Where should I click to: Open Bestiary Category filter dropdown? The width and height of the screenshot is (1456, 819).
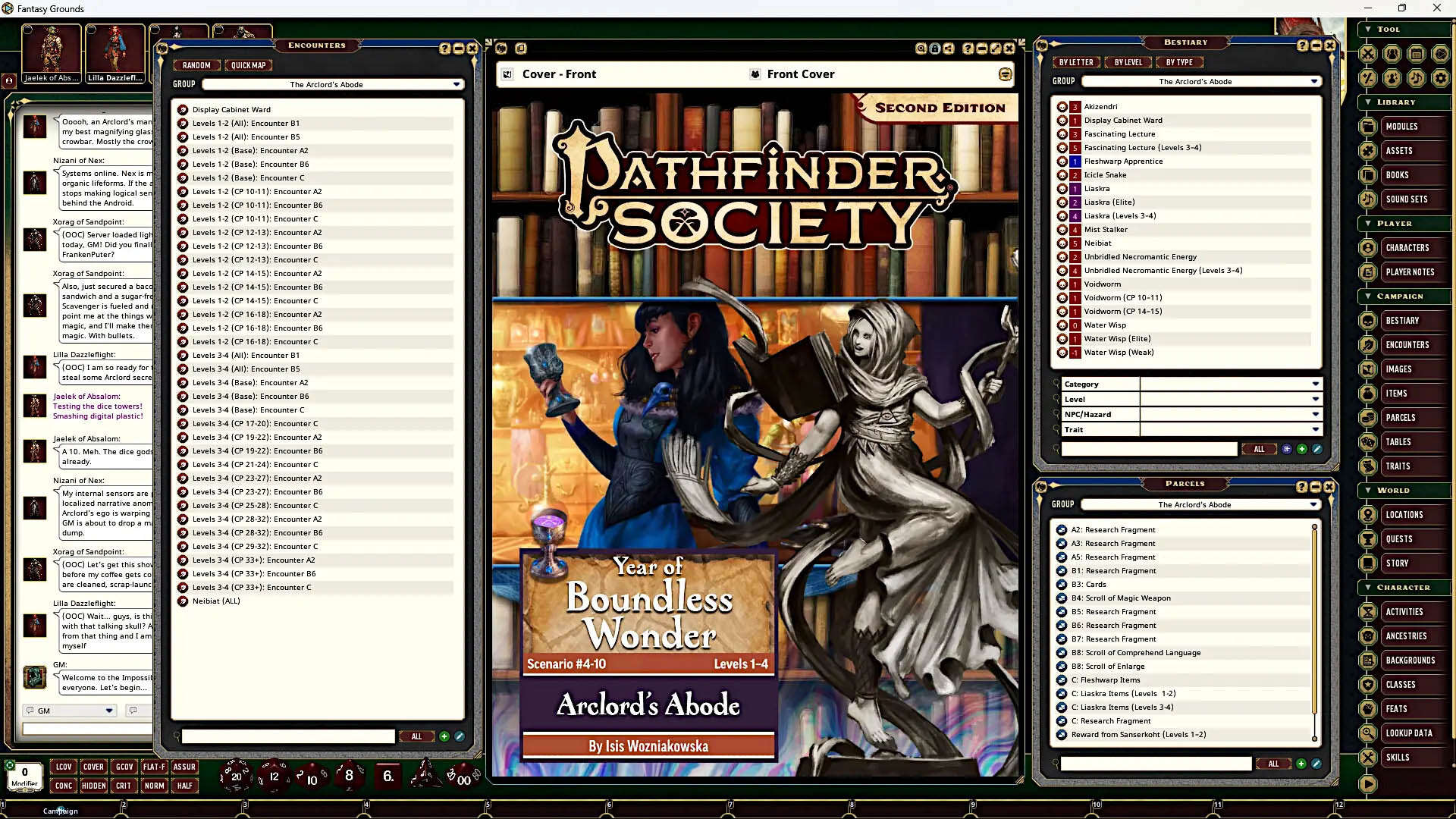1232,384
